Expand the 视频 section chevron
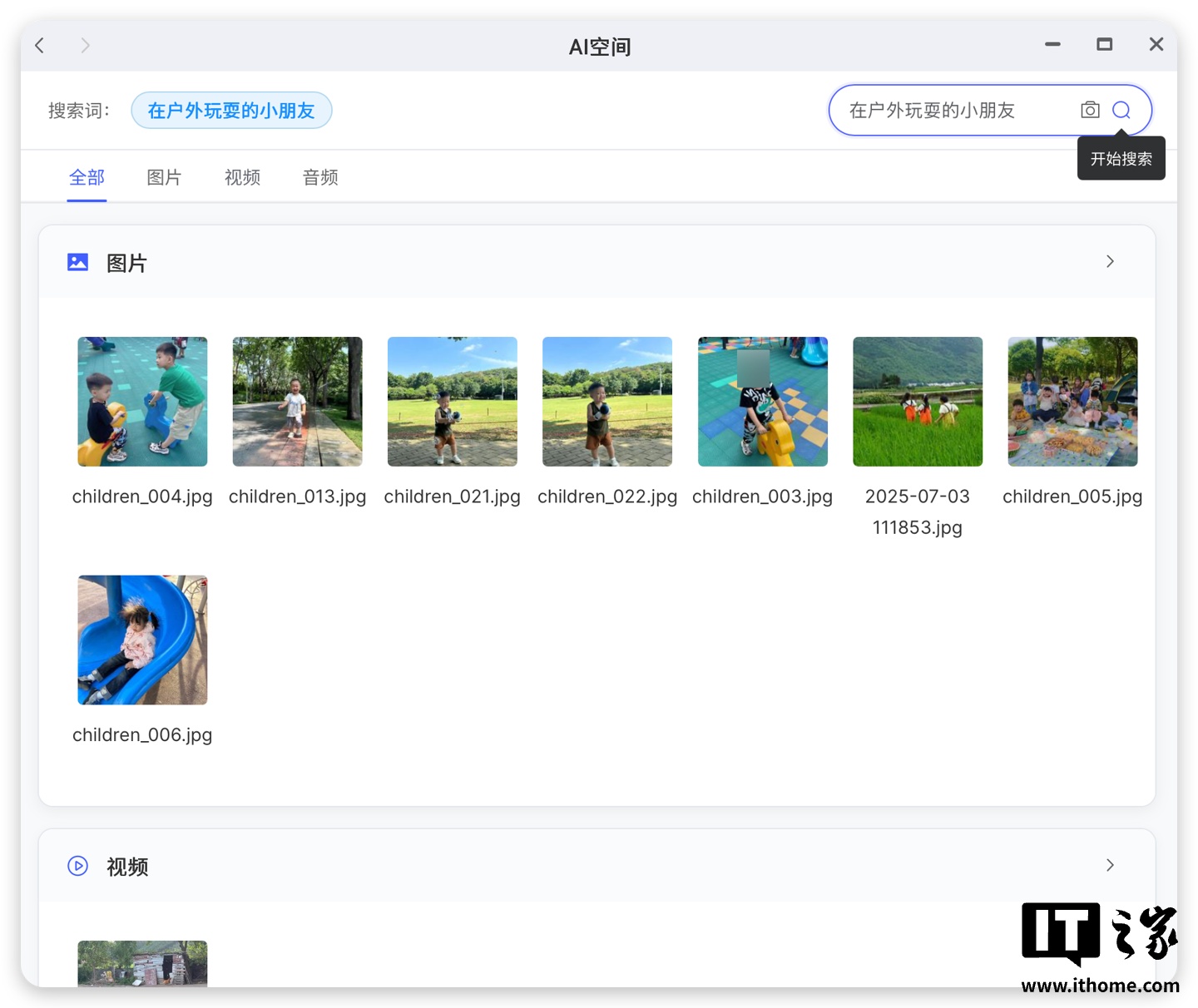The height and width of the screenshot is (1008, 1198). point(1110,866)
